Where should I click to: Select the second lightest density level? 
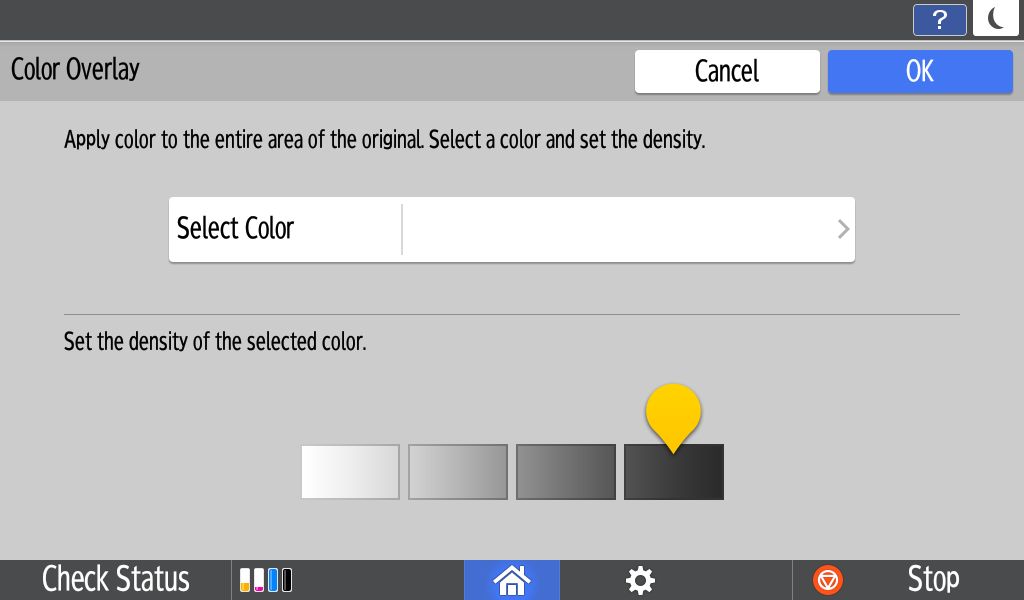point(458,472)
